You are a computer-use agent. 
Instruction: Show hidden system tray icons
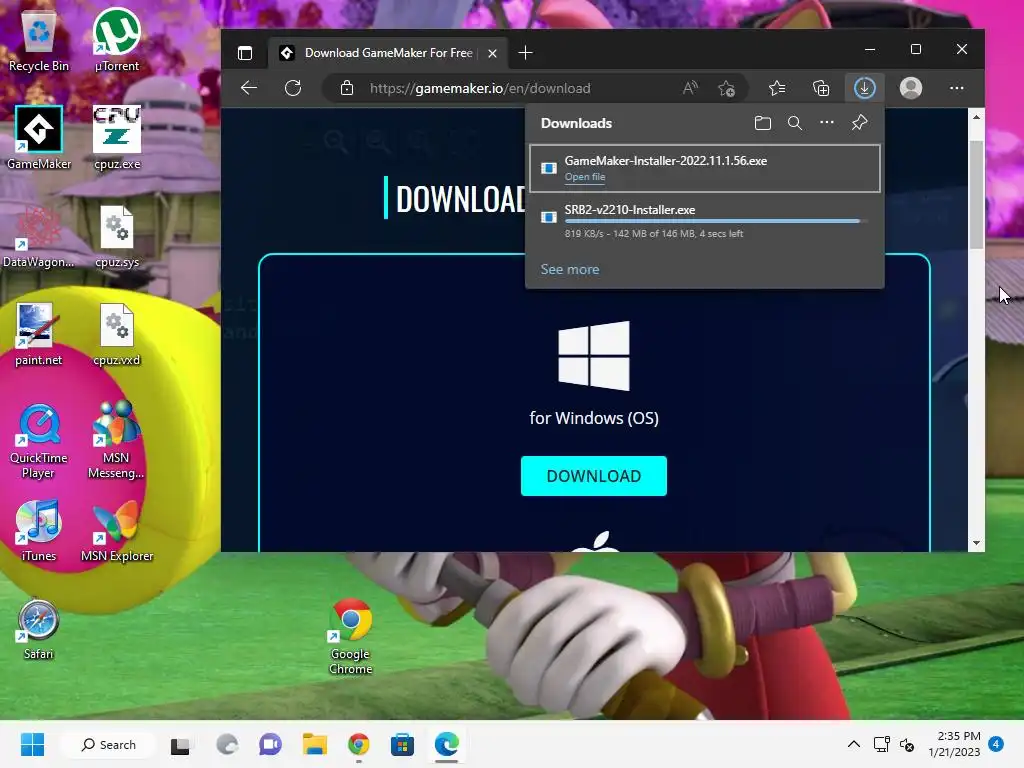[x=854, y=744]
